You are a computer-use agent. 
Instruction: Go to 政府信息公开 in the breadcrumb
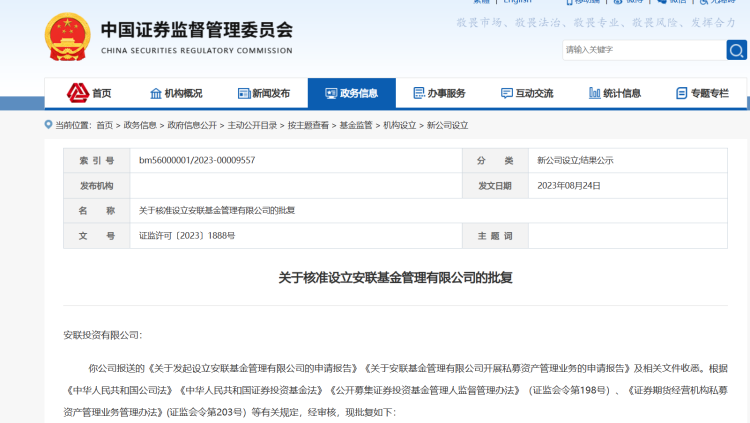(192, 125)
